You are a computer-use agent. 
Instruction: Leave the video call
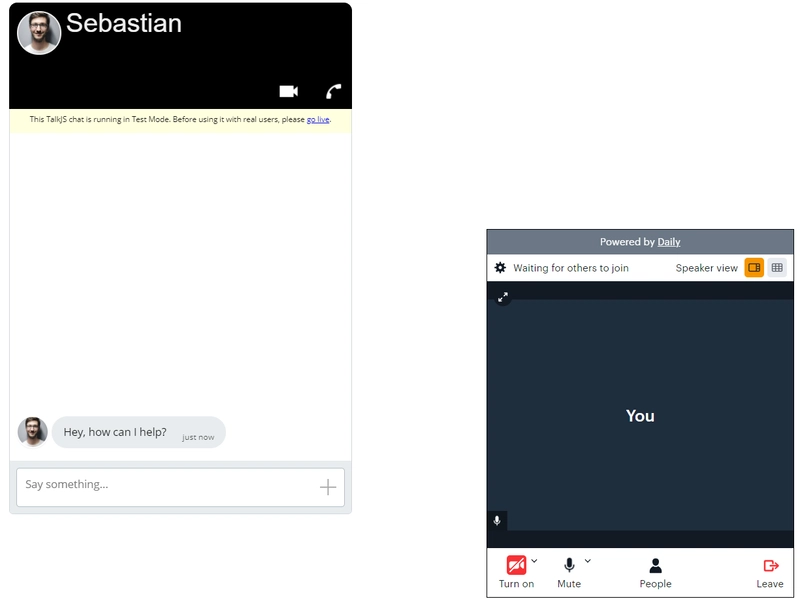tap(769, 572)
